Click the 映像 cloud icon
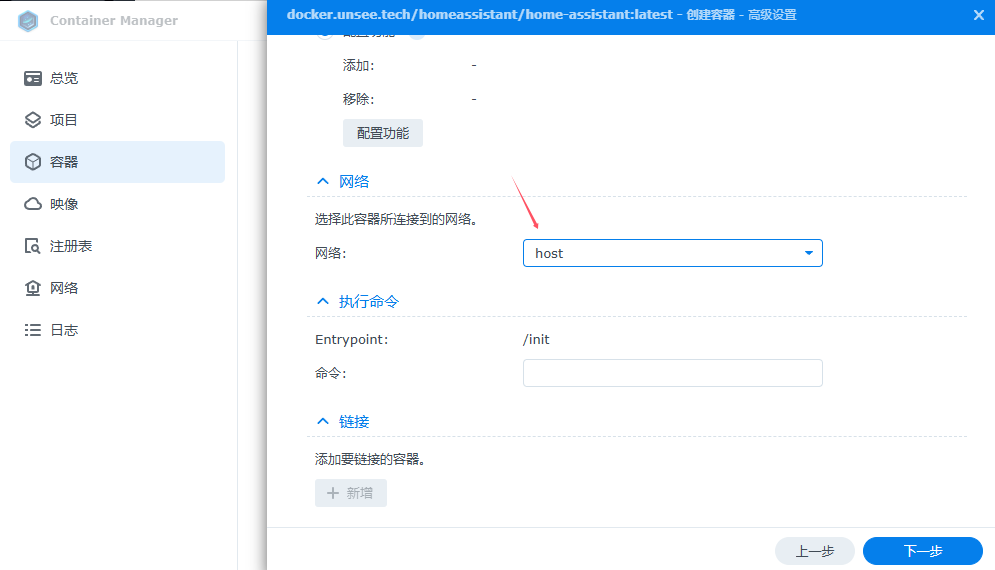The height and width of the screenshot is (570, 995). tap(33, 204)
